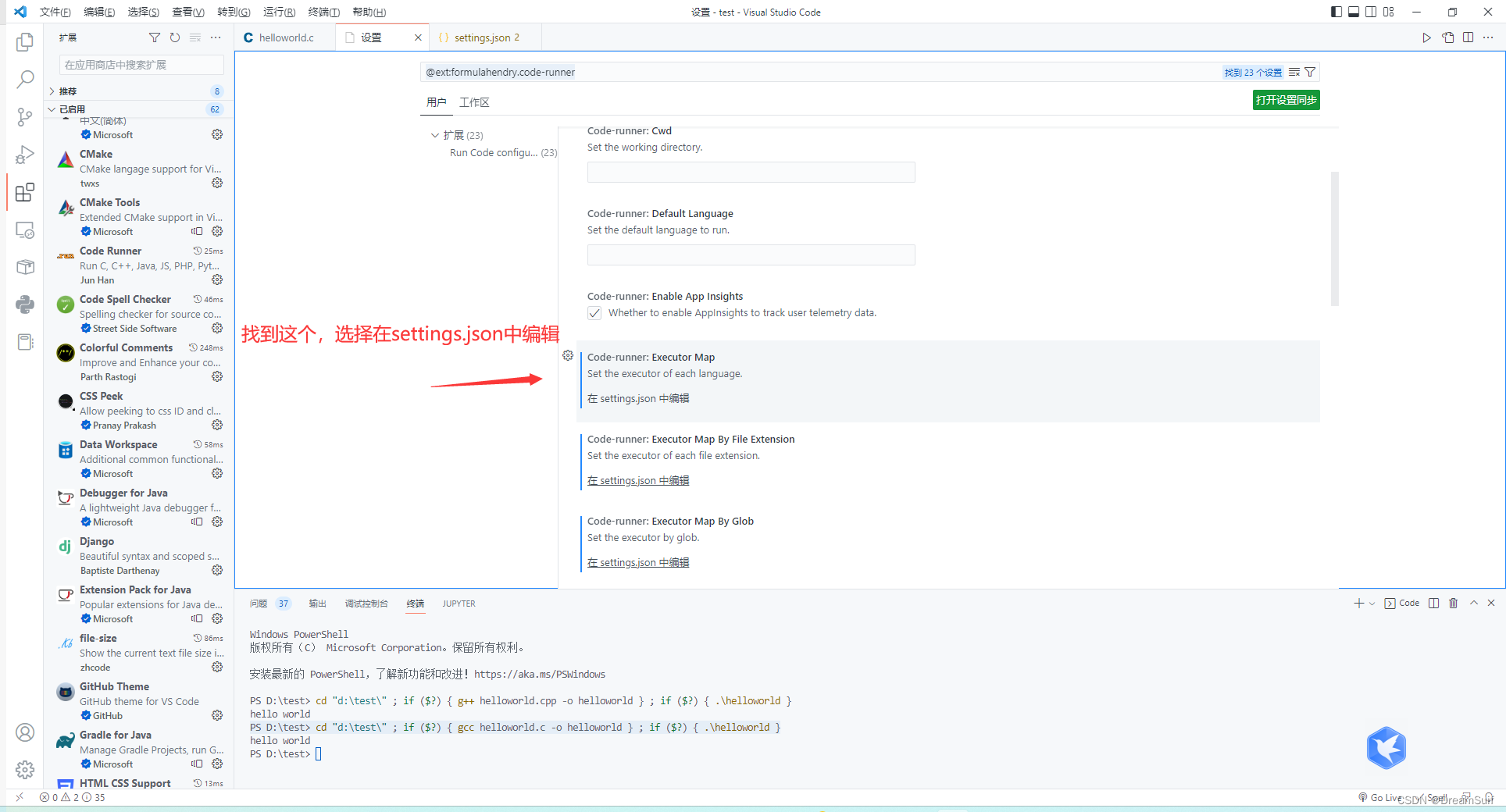Screen dimensions: 1506x812
Task: Click the gear beside Executor Map setting
Action: (568, 355)
